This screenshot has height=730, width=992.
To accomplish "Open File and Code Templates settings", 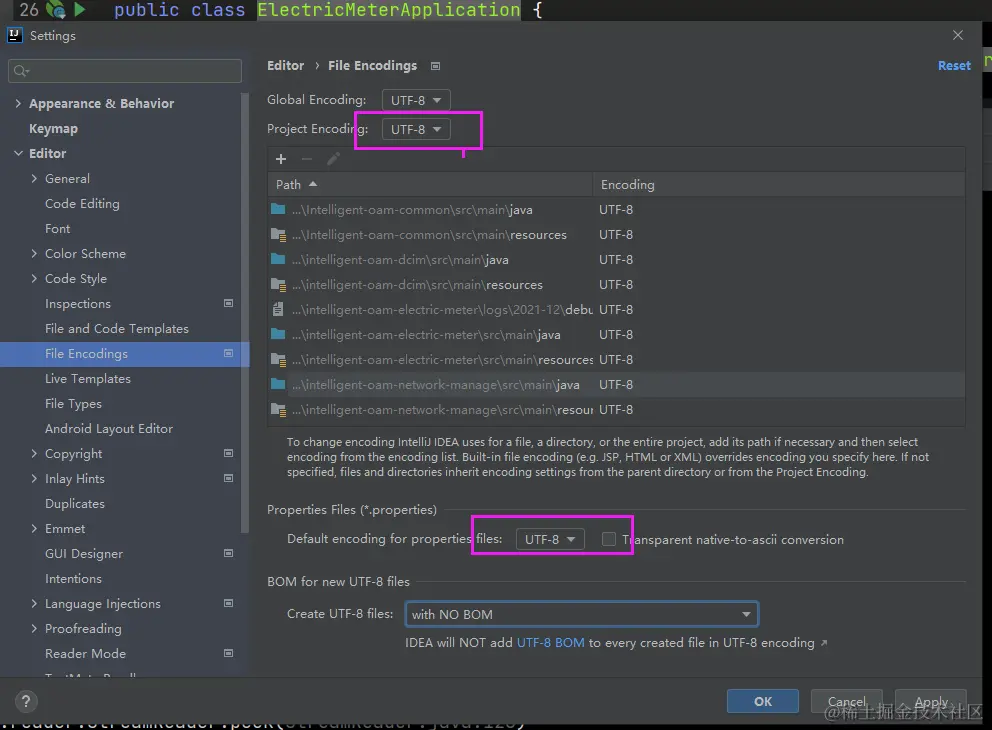I will click(x=117, y=328).
